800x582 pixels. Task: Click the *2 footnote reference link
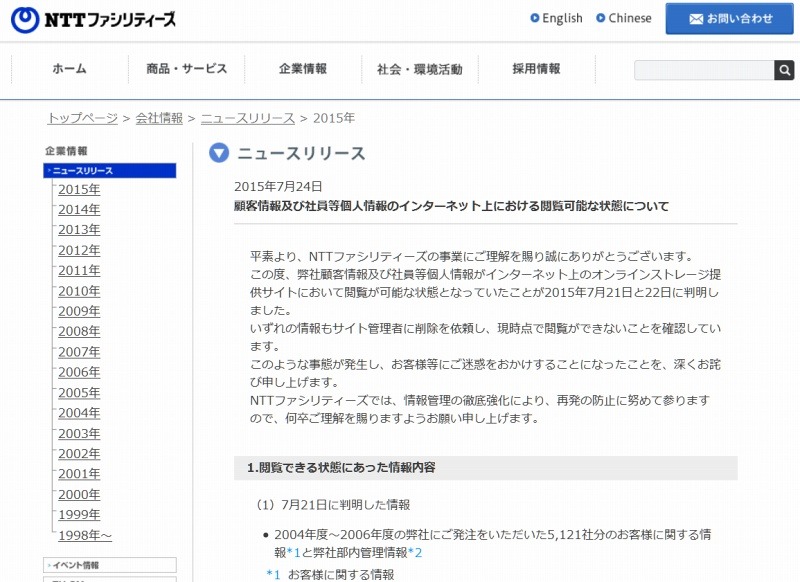pyautogui.click(x=415, y=552)
